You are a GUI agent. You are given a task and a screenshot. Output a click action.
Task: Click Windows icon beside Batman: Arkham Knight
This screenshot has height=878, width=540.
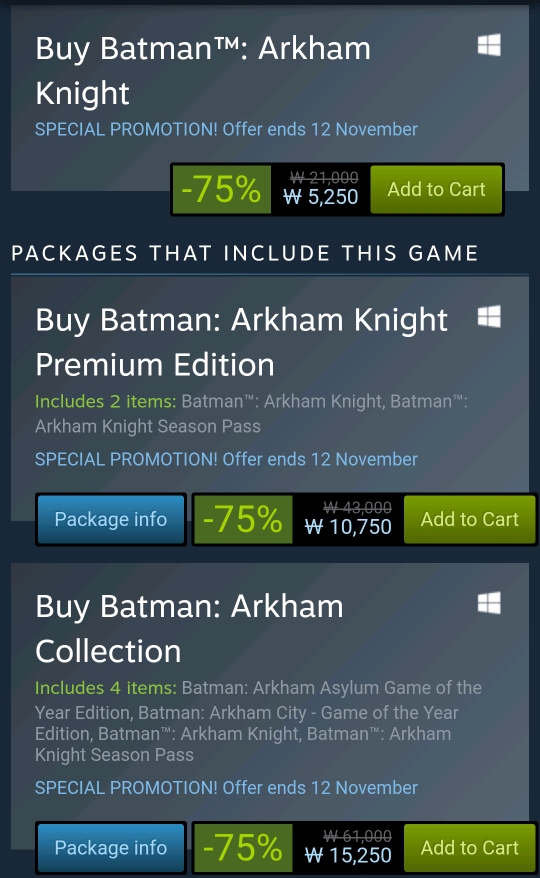pos(489,45)
